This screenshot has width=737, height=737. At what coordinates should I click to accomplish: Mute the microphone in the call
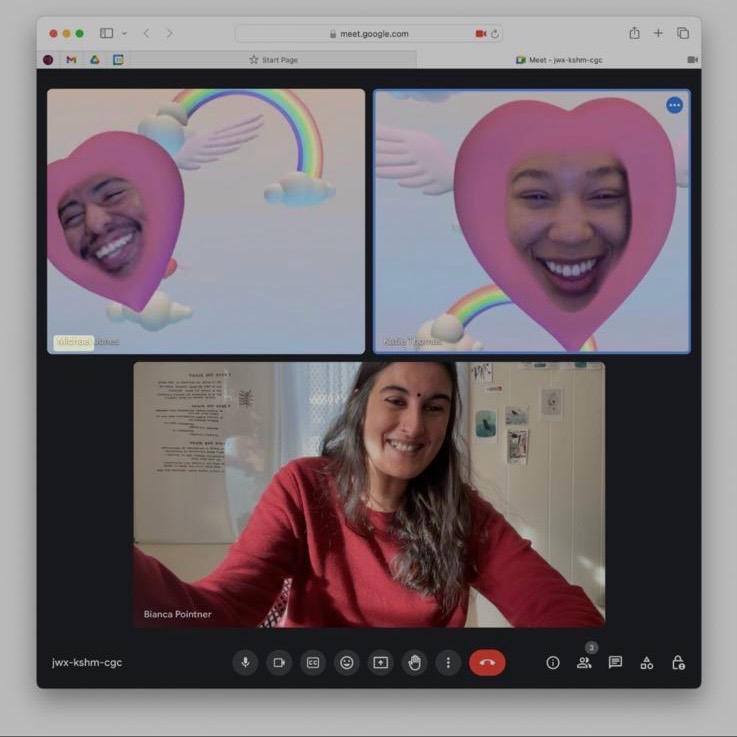[245, 662]
